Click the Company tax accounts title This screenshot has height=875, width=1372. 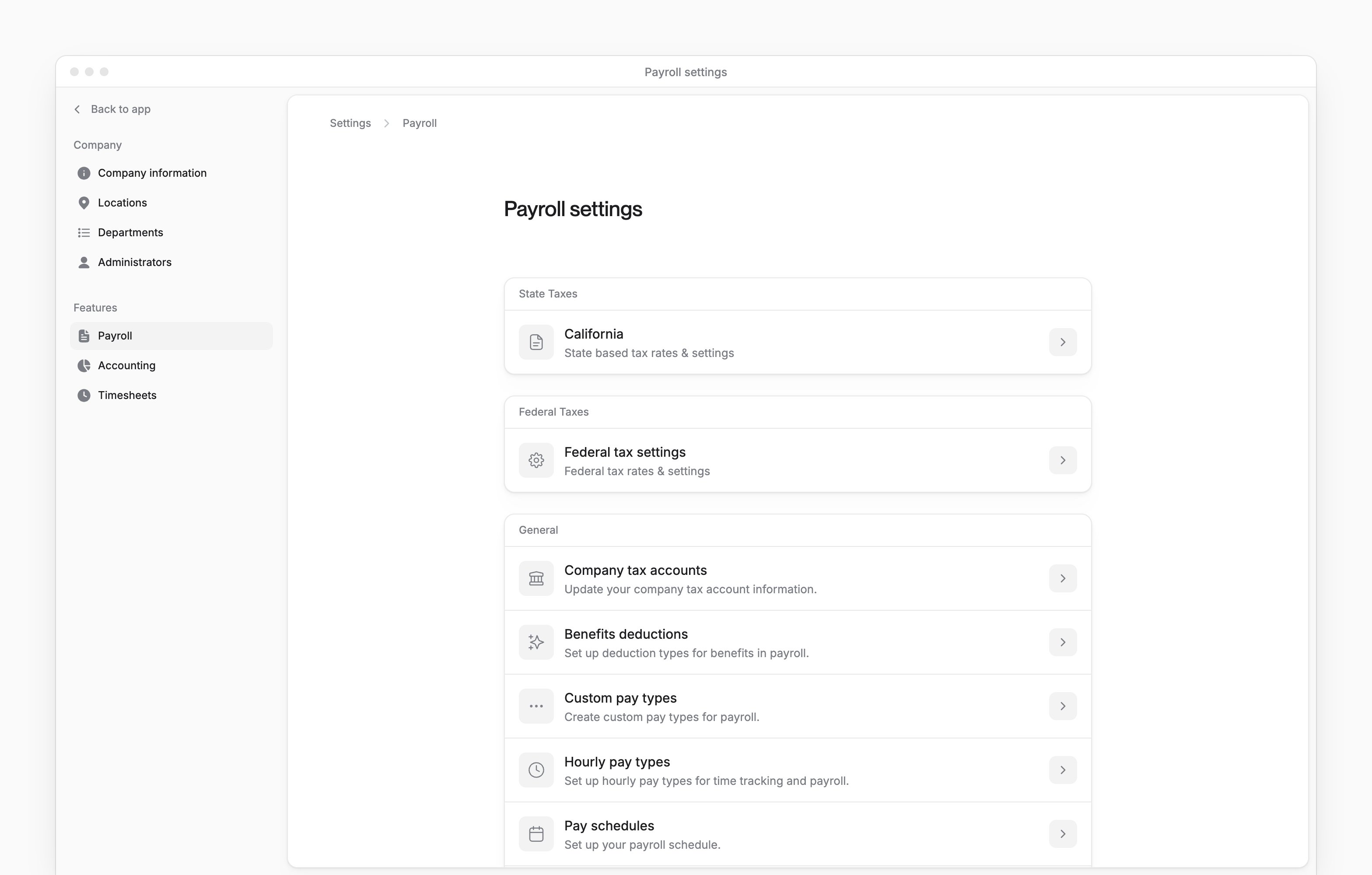[x=635, y=570]
